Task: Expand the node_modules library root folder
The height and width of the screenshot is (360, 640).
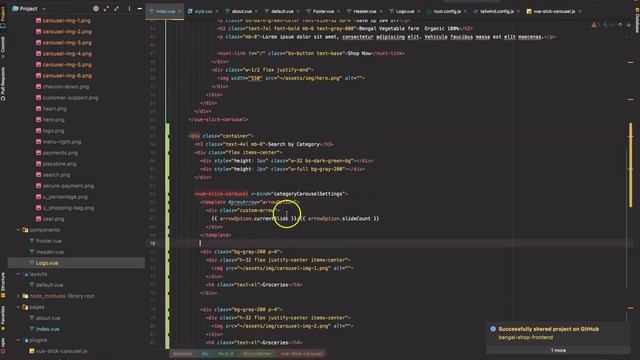Action: click(x=18, y=296)
